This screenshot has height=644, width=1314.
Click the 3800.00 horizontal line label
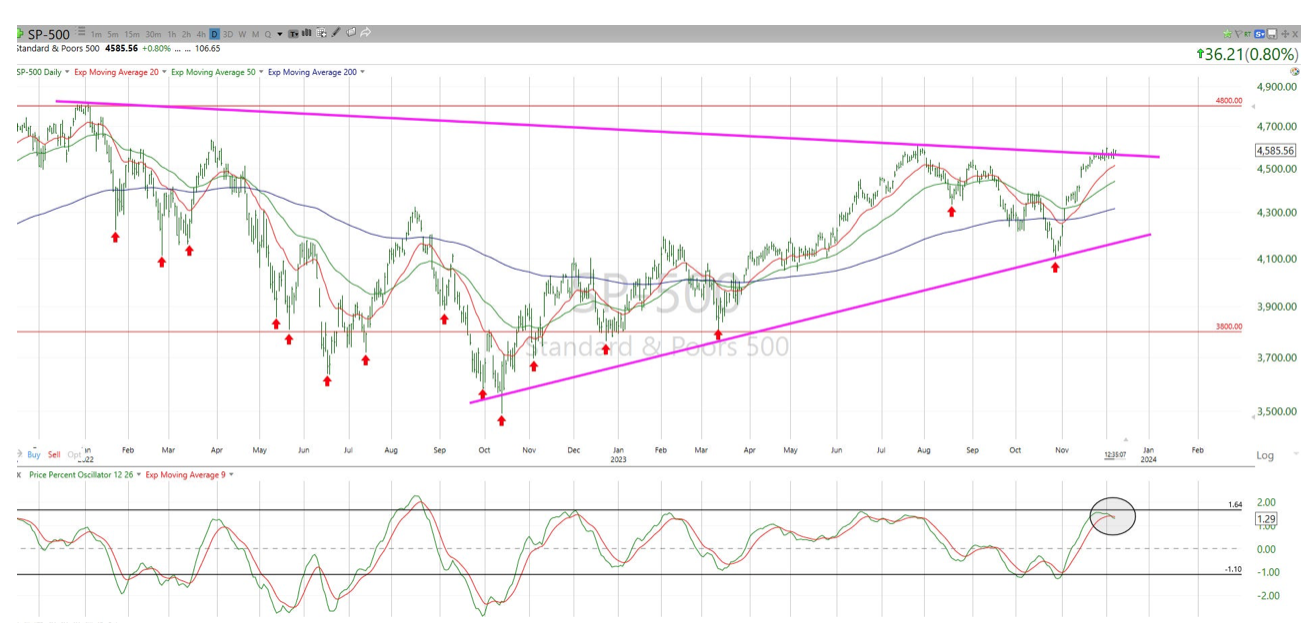coord(1229,327)
